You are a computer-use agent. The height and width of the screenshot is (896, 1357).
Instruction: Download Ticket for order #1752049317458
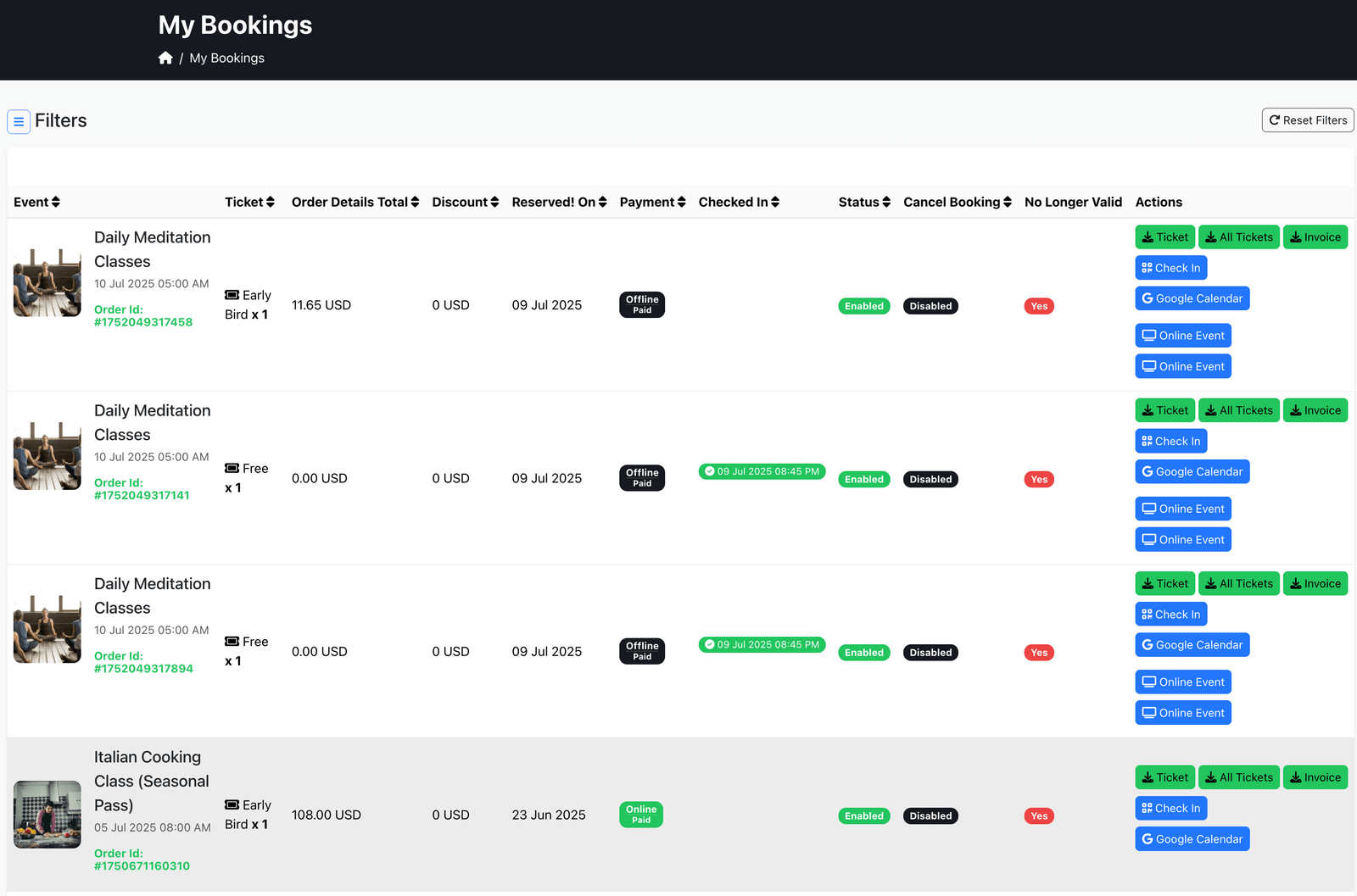1164,237
